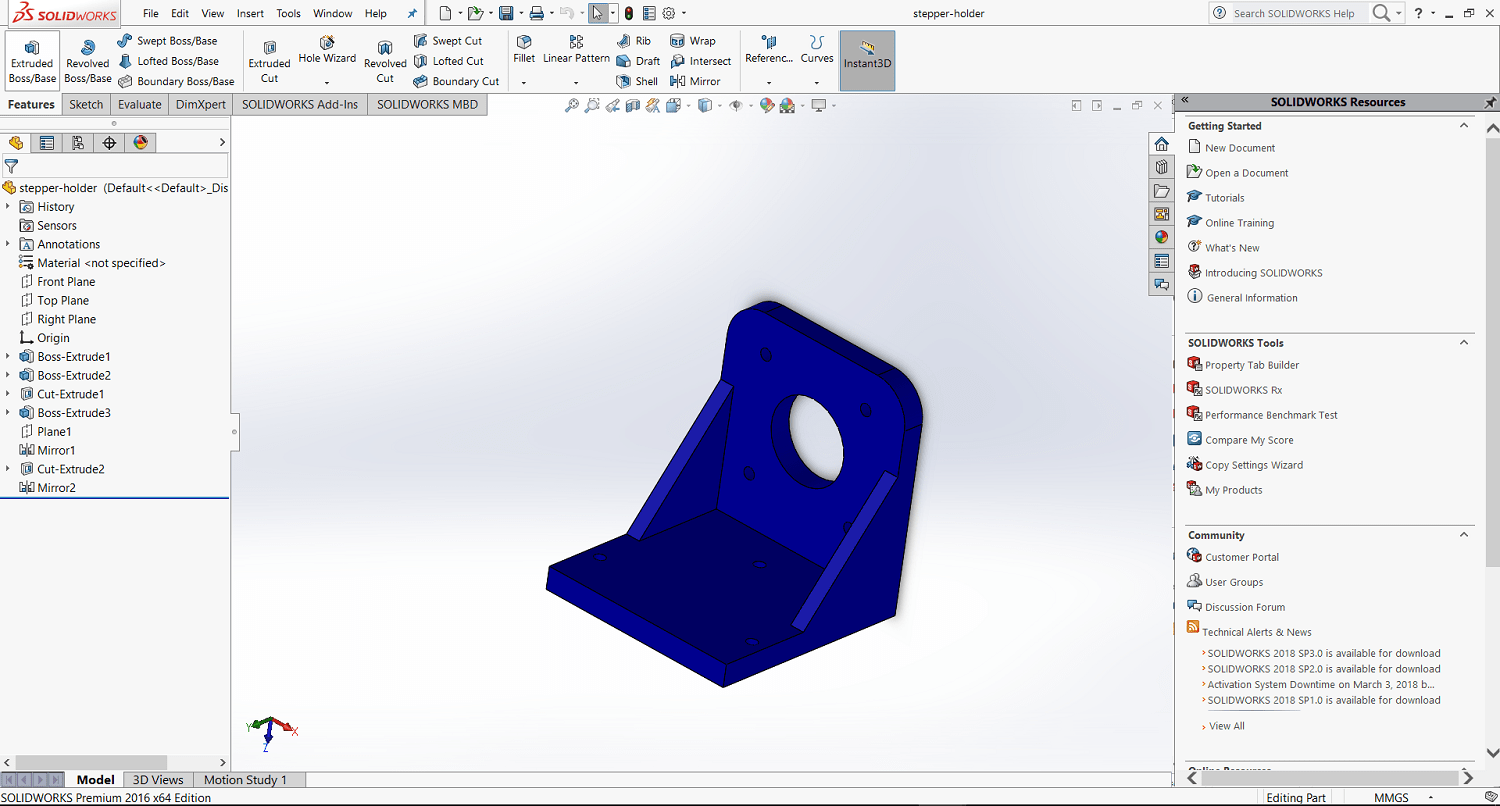Click the feature tree filter field
The image size is (1500, 806).
[x=114, y=166]
